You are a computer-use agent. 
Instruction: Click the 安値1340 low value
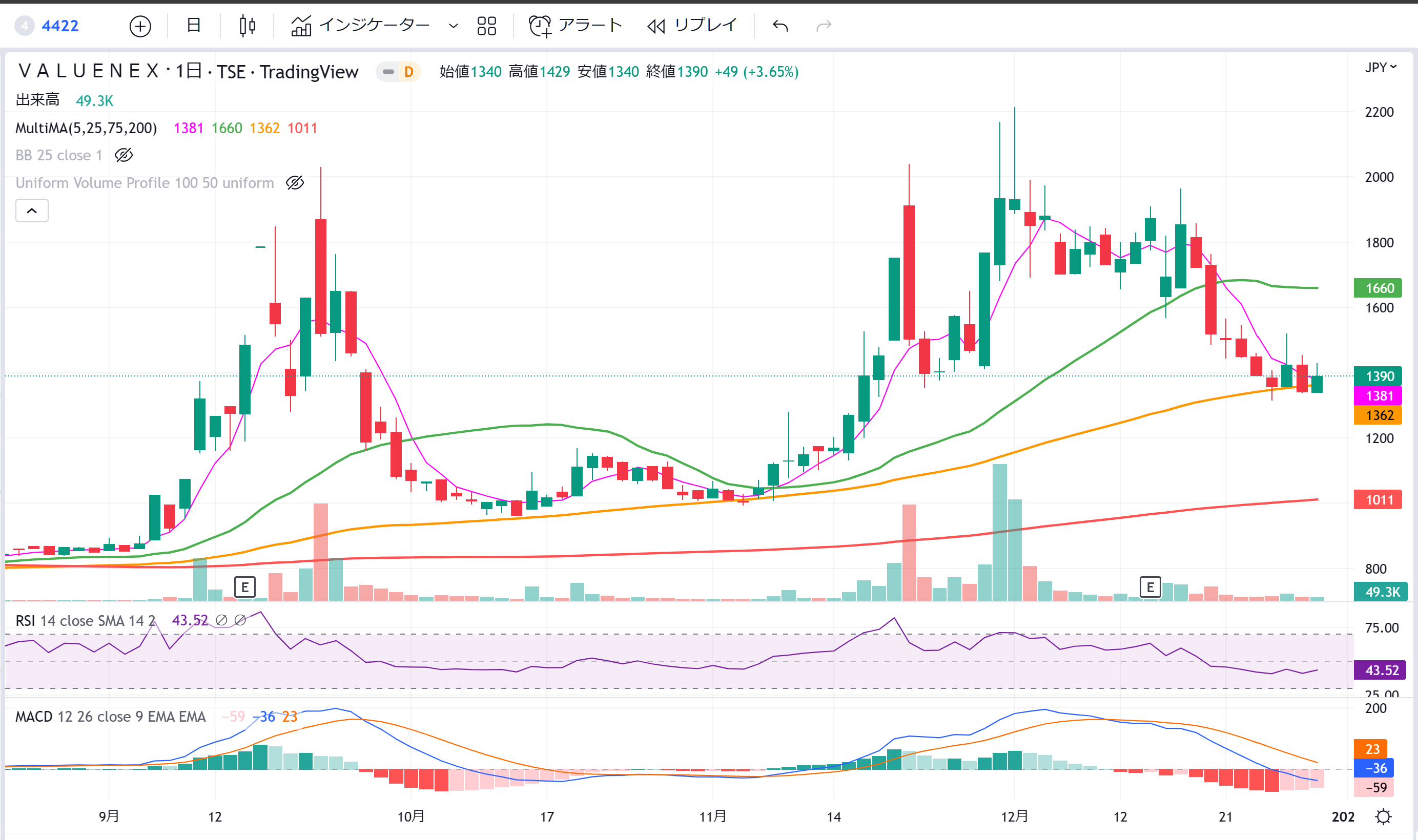coord(608,72)
